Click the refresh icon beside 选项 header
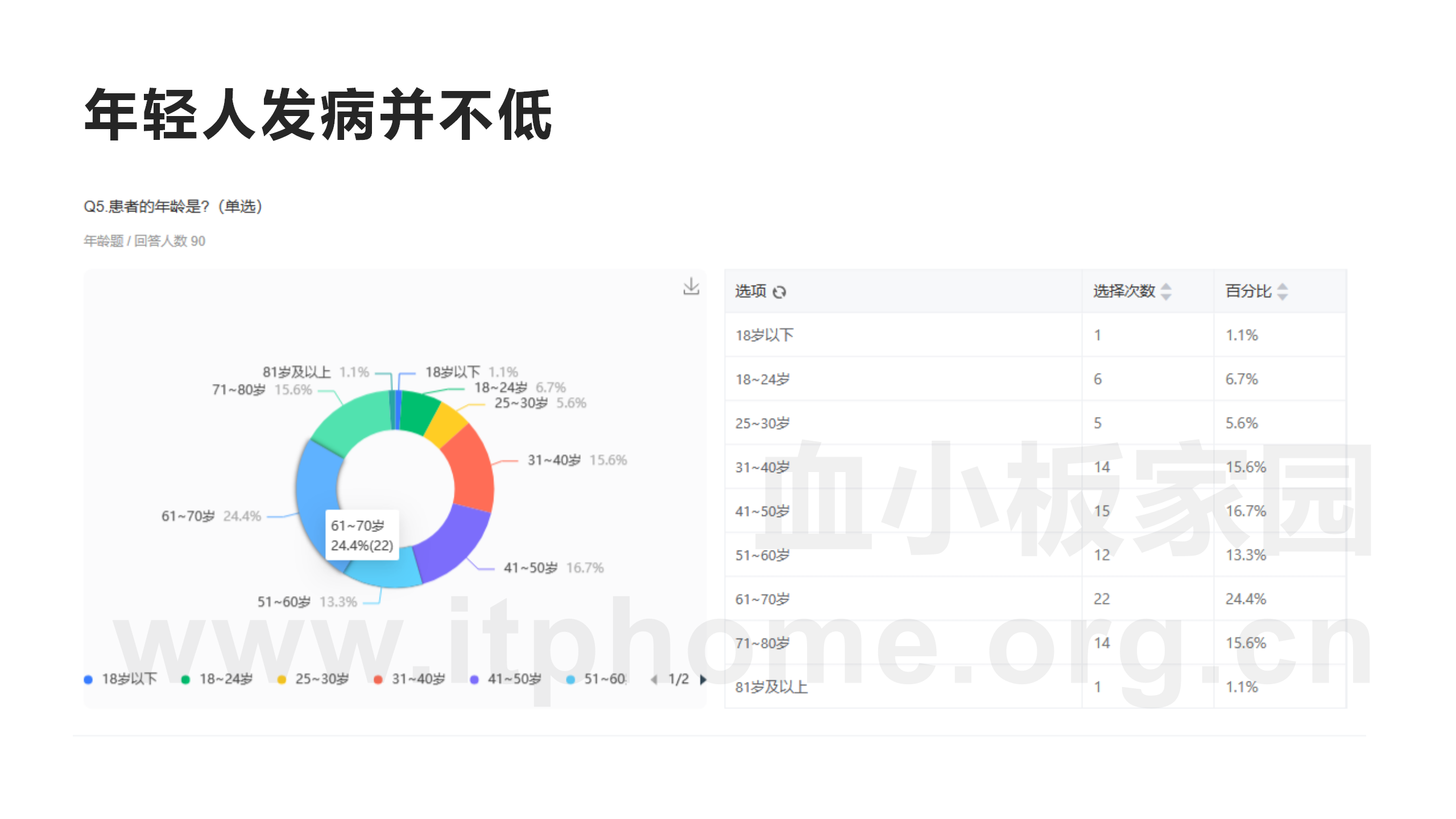1456x819 pixels. (780, 291)
